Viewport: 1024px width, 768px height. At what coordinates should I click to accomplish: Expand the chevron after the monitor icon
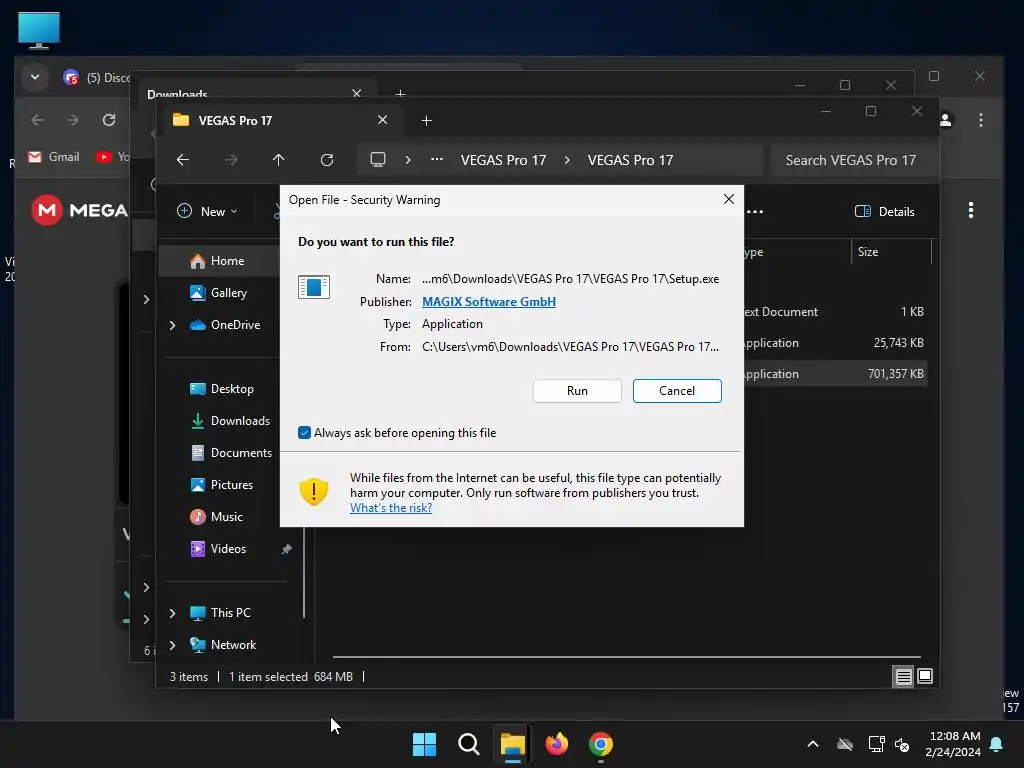click(x=408, y=160)
